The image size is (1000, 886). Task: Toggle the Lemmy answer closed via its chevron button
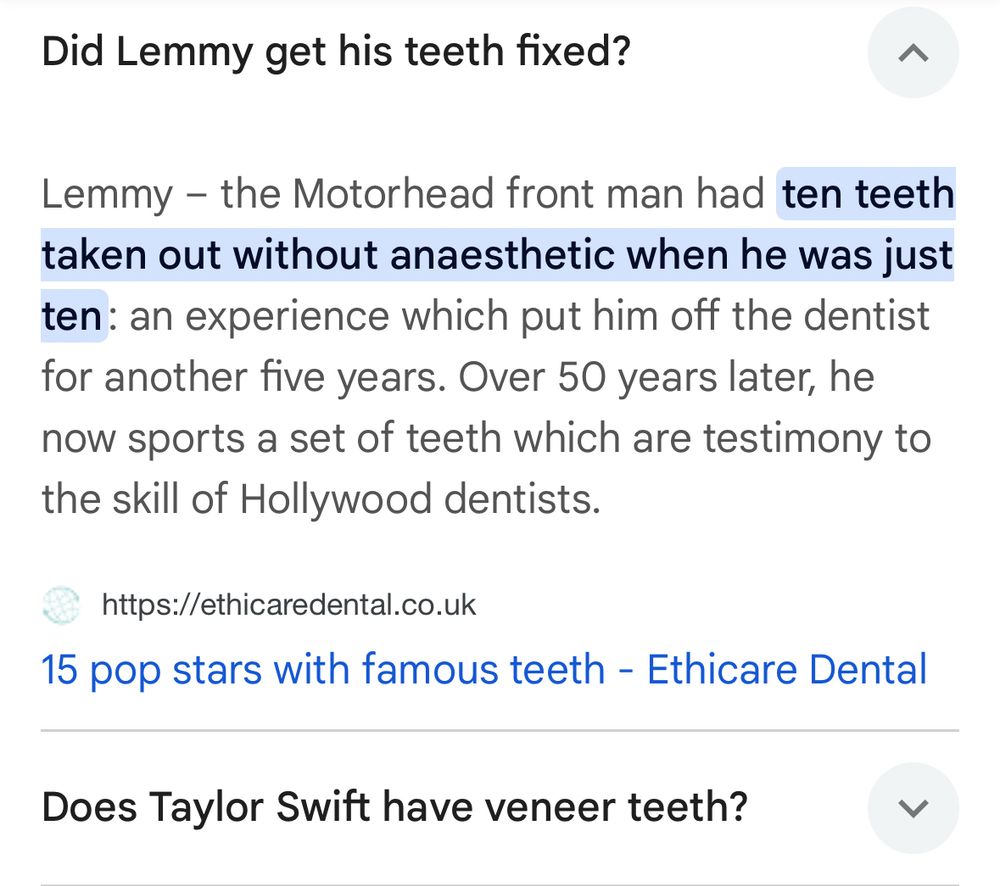pos(912,52)
